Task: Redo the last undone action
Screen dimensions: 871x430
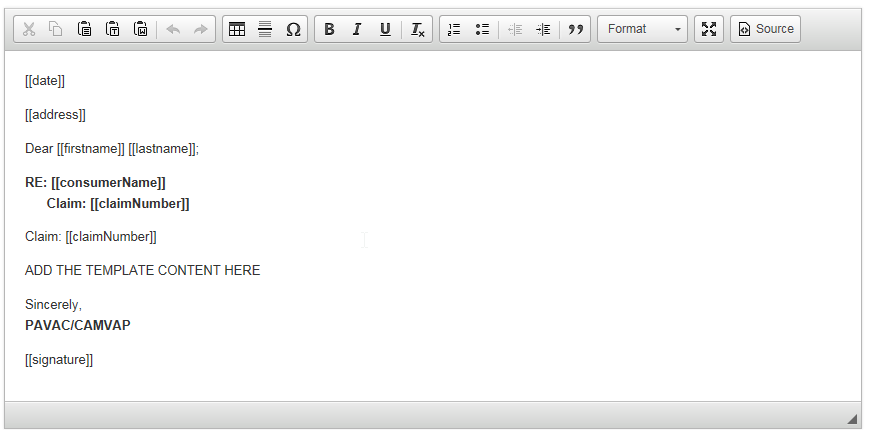Action: (x=201, y=29)
